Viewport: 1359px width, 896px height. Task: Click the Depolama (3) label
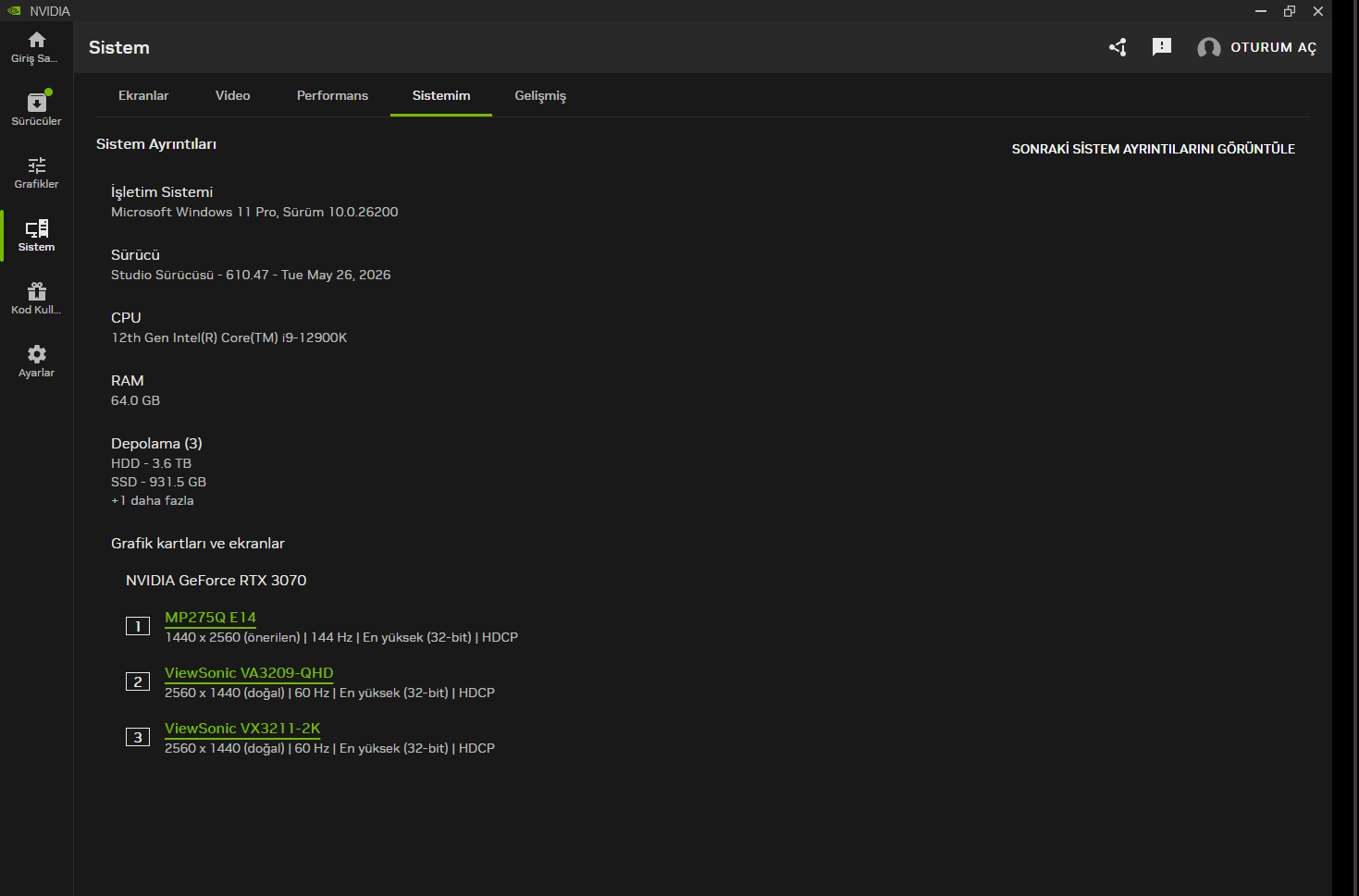pyautogui.click(x=156, y=444)
